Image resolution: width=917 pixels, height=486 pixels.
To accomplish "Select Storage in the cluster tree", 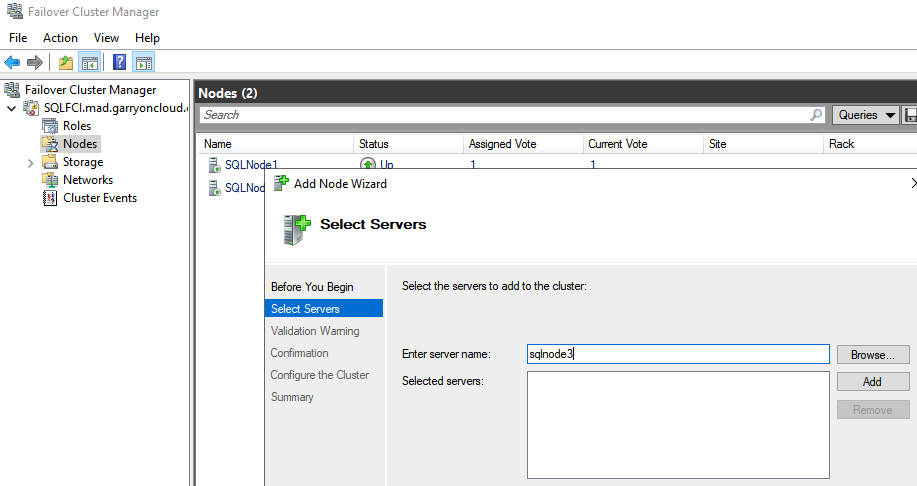I will point(83,162).
